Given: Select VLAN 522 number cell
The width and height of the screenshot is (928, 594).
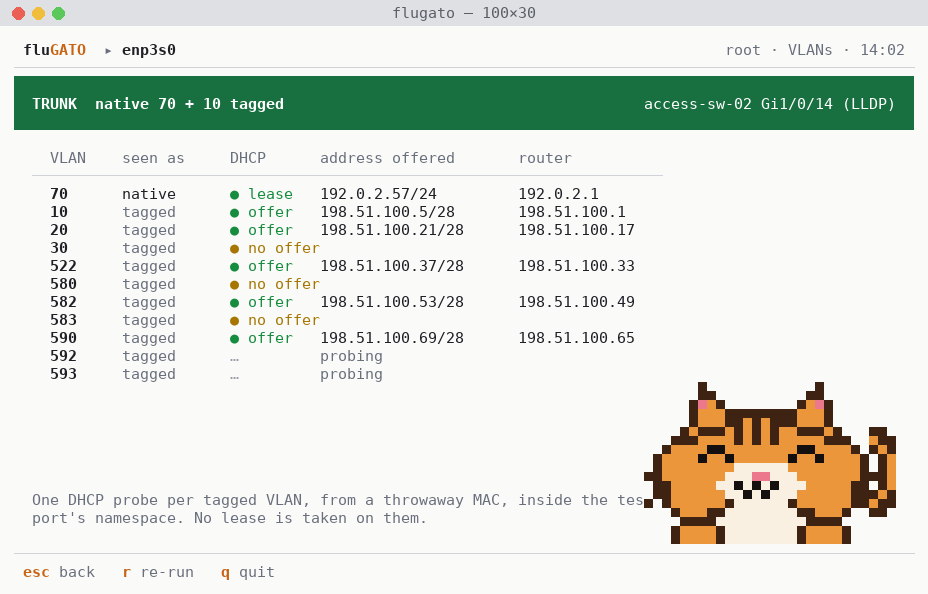Looking at the screenshot, I should 63,266.
